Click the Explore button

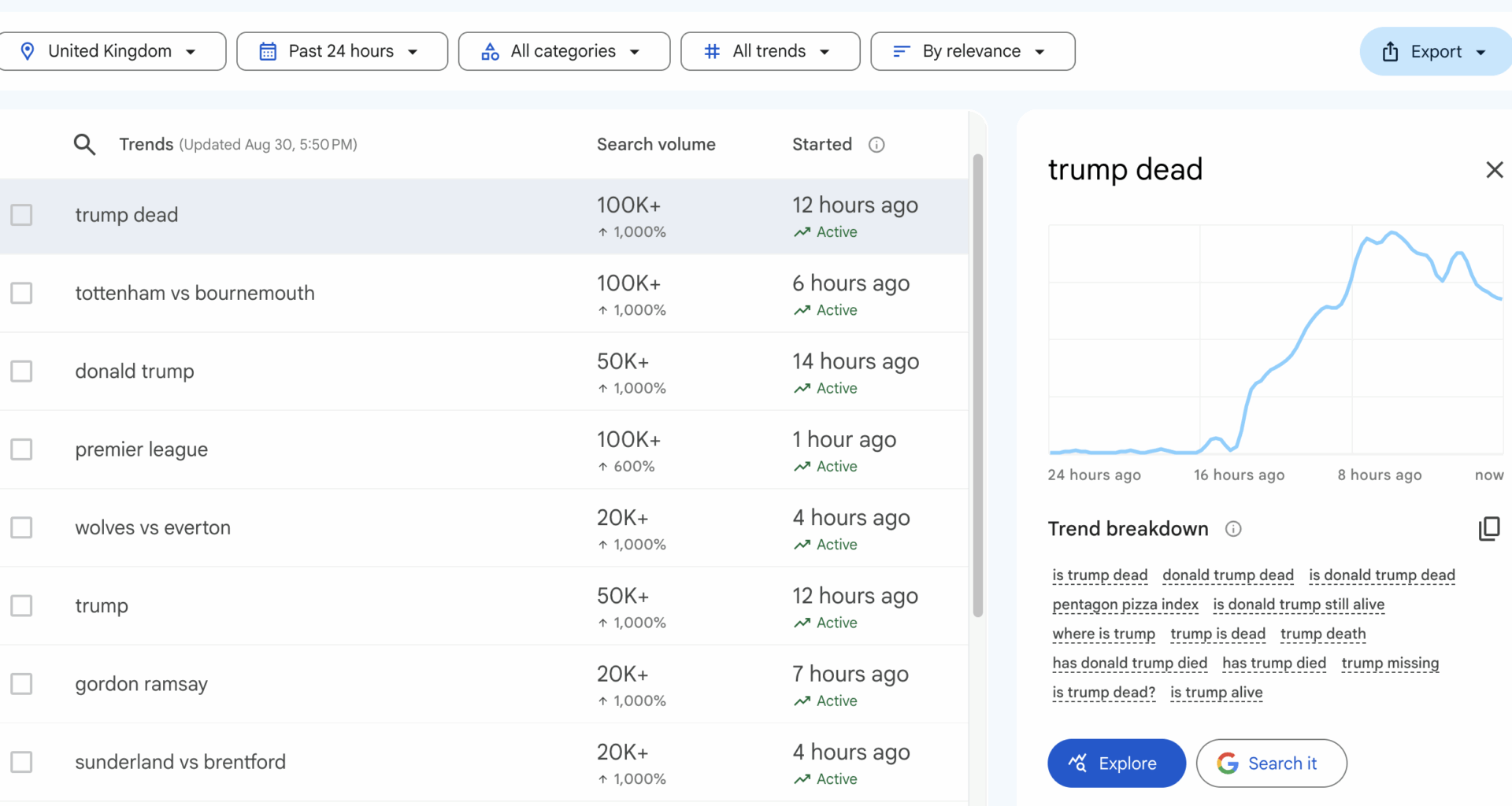tap(1116, 763)
